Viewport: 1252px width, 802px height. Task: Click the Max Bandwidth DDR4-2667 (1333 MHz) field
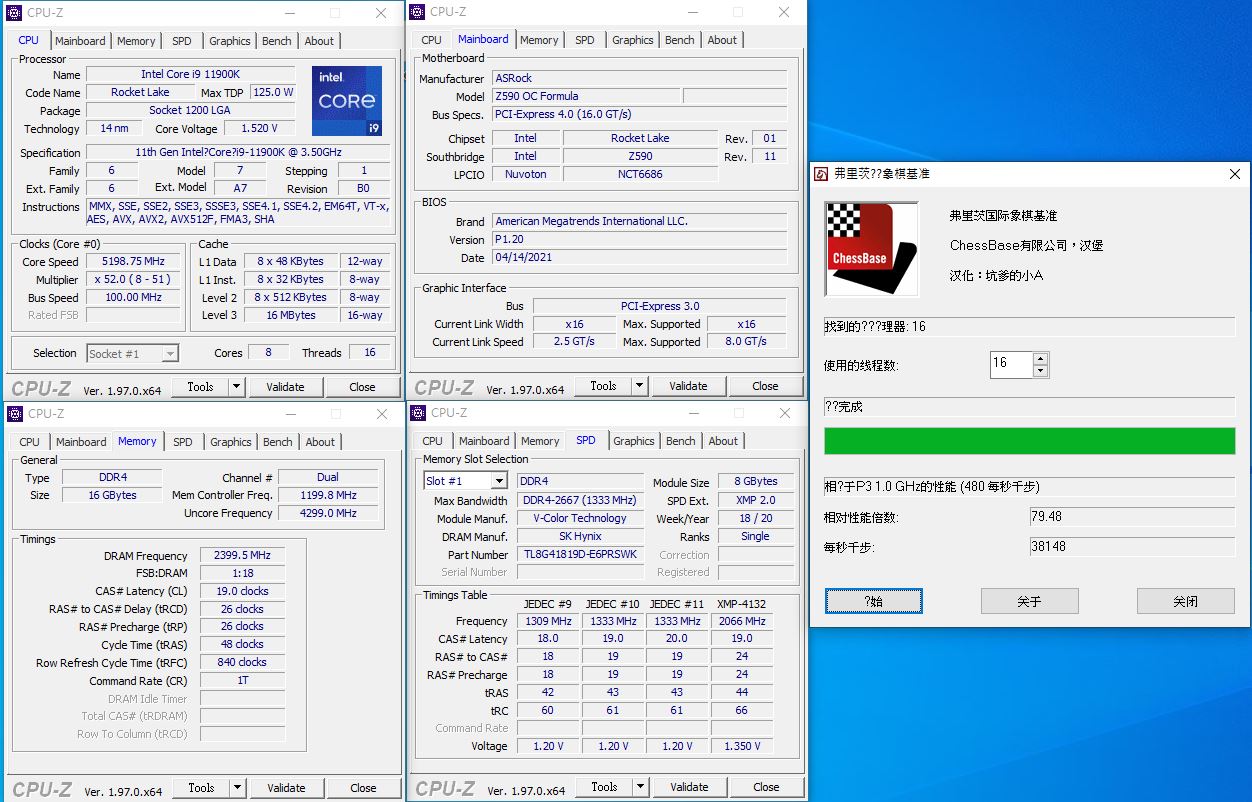tap(580, 500)
